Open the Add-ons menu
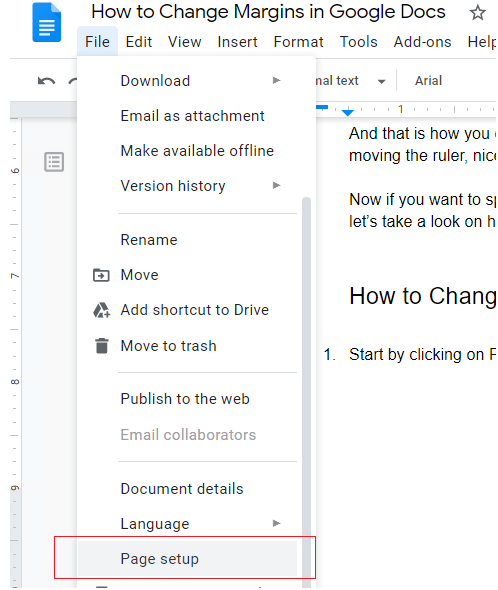498x590 pixels. [422, 42]
